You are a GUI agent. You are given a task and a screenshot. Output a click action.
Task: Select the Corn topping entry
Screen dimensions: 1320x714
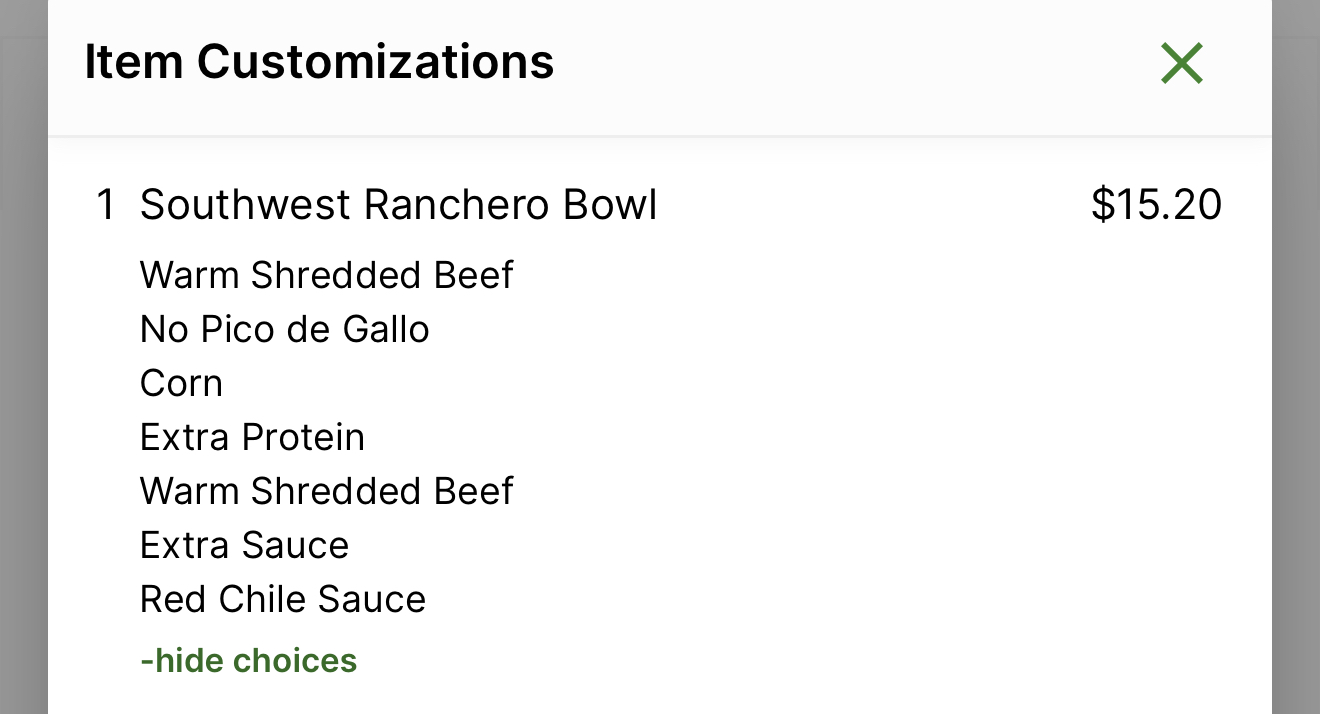click(x=181, y=383)
